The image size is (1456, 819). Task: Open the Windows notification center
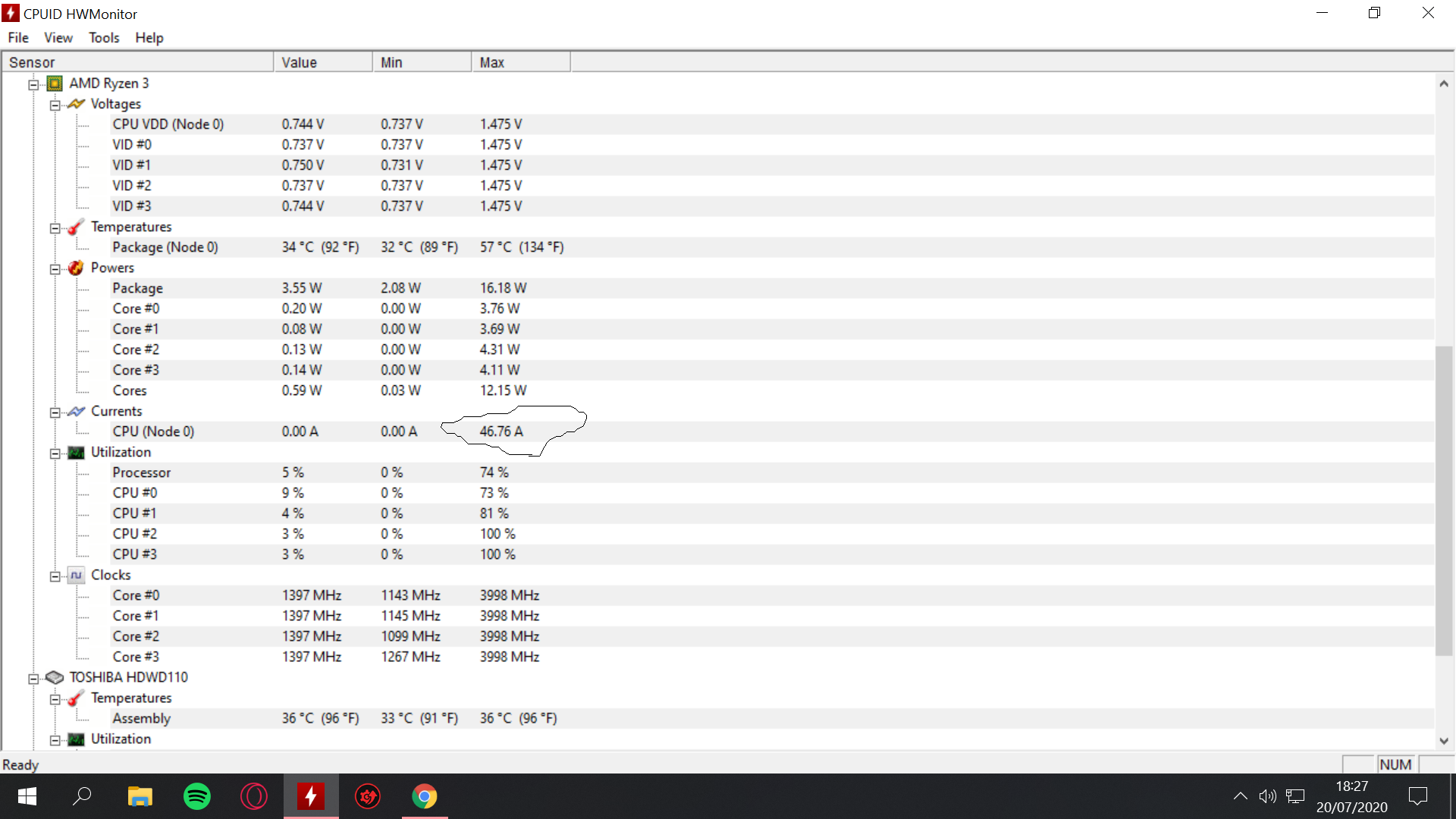[1417, 796]
